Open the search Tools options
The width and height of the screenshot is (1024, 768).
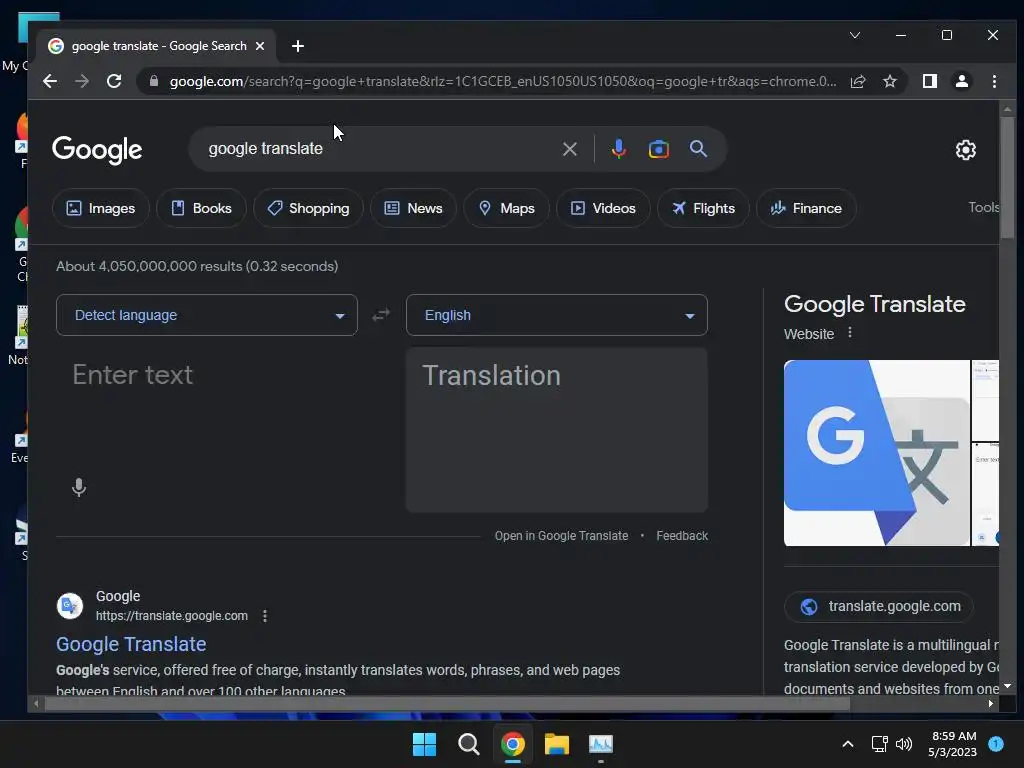tap(983, 207)
